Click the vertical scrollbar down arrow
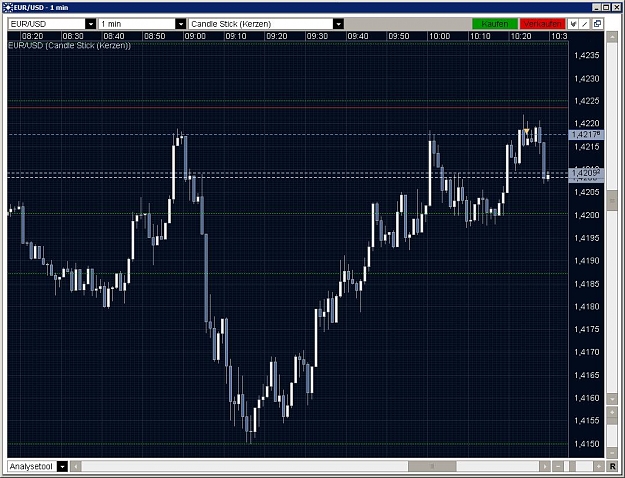The image size is (625, 478). coord(612,398)
